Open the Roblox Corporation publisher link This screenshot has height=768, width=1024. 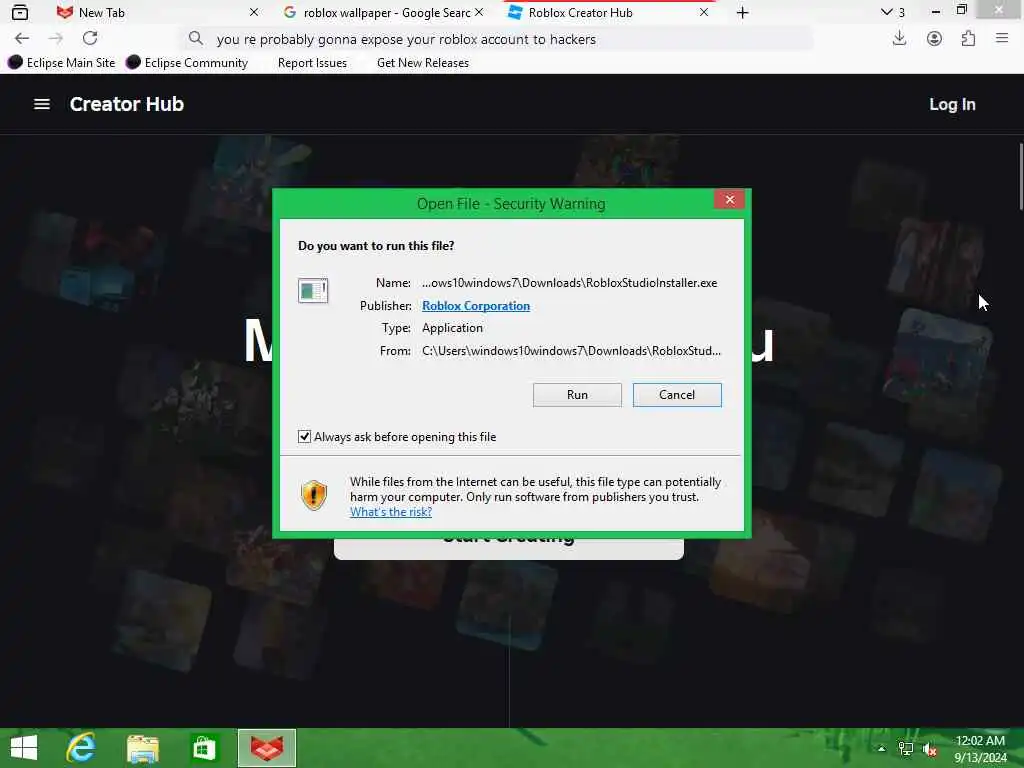point(475,306)
